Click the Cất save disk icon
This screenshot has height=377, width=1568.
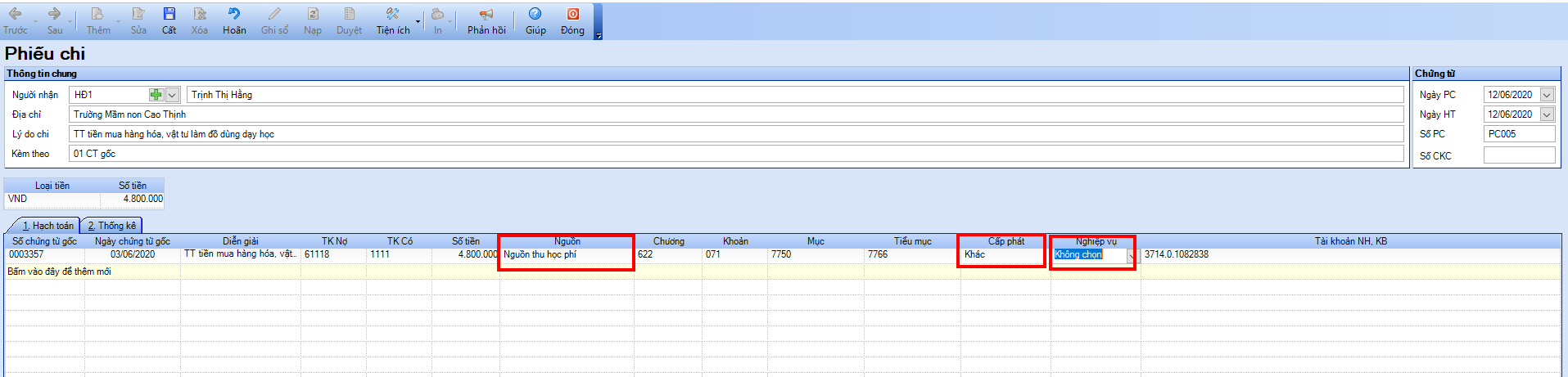pyautogui.click(x=169, y=15)
